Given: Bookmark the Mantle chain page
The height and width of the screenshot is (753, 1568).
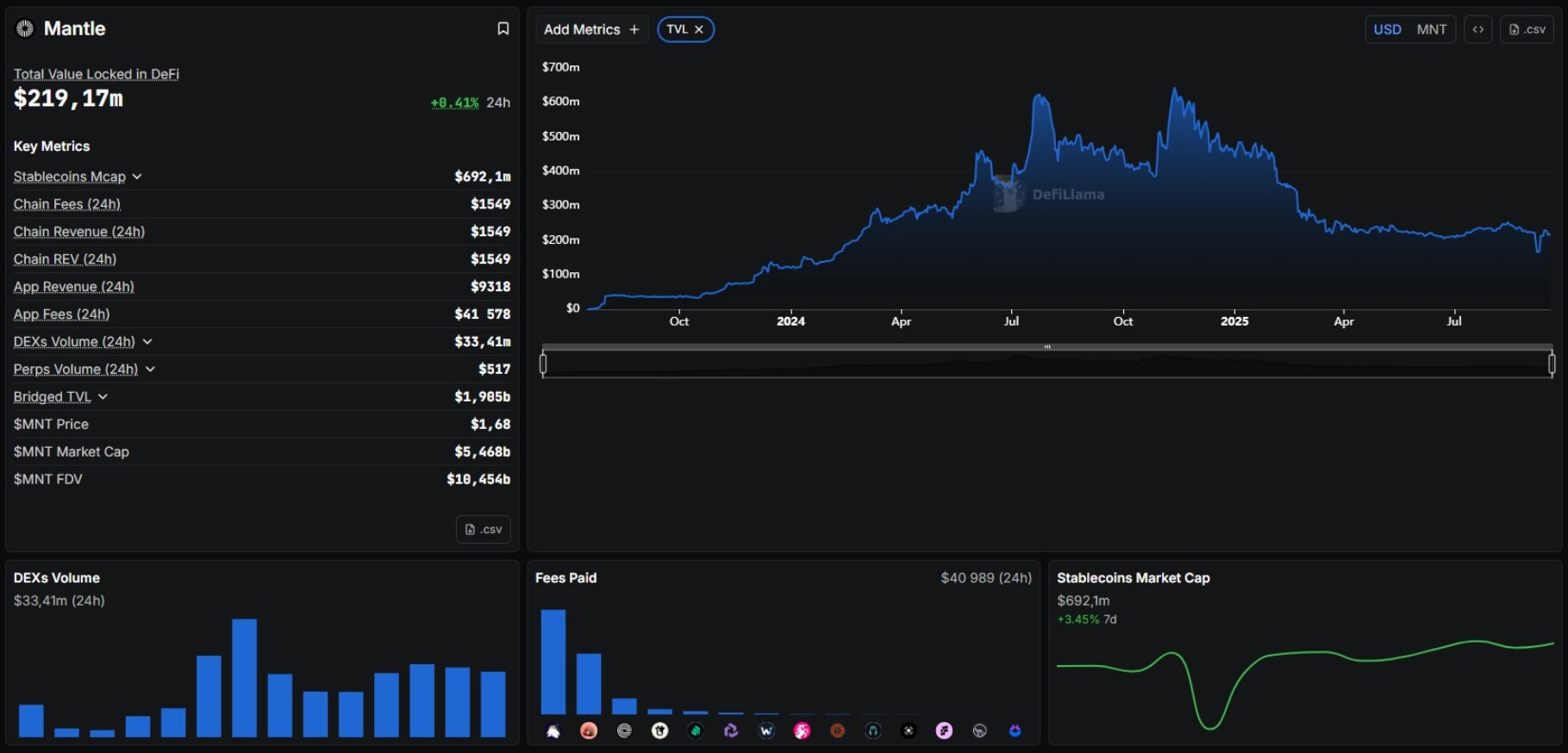Looking at the screenshot, I should click(x=503, y=28).
